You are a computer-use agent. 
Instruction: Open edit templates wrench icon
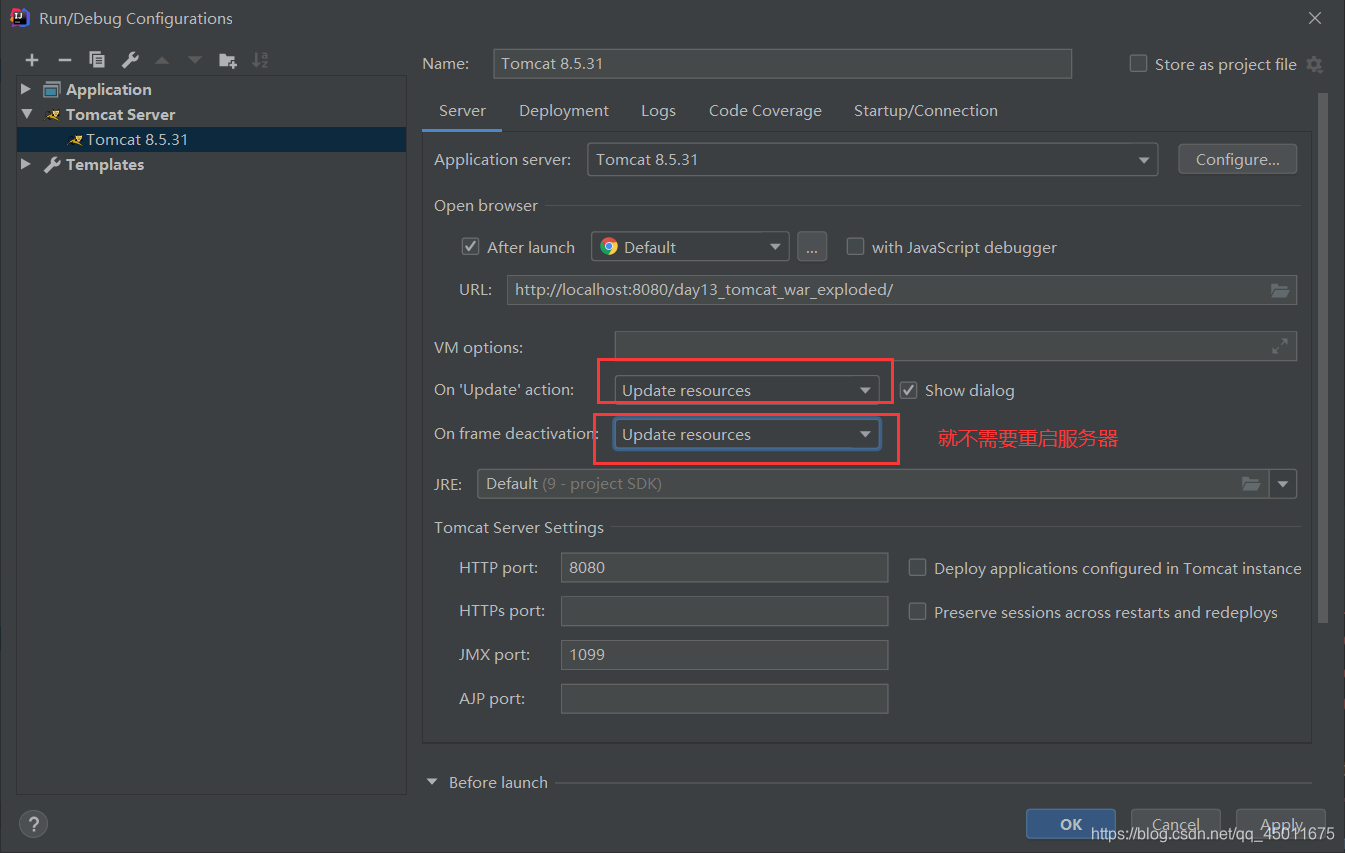[x=130, y=60]
